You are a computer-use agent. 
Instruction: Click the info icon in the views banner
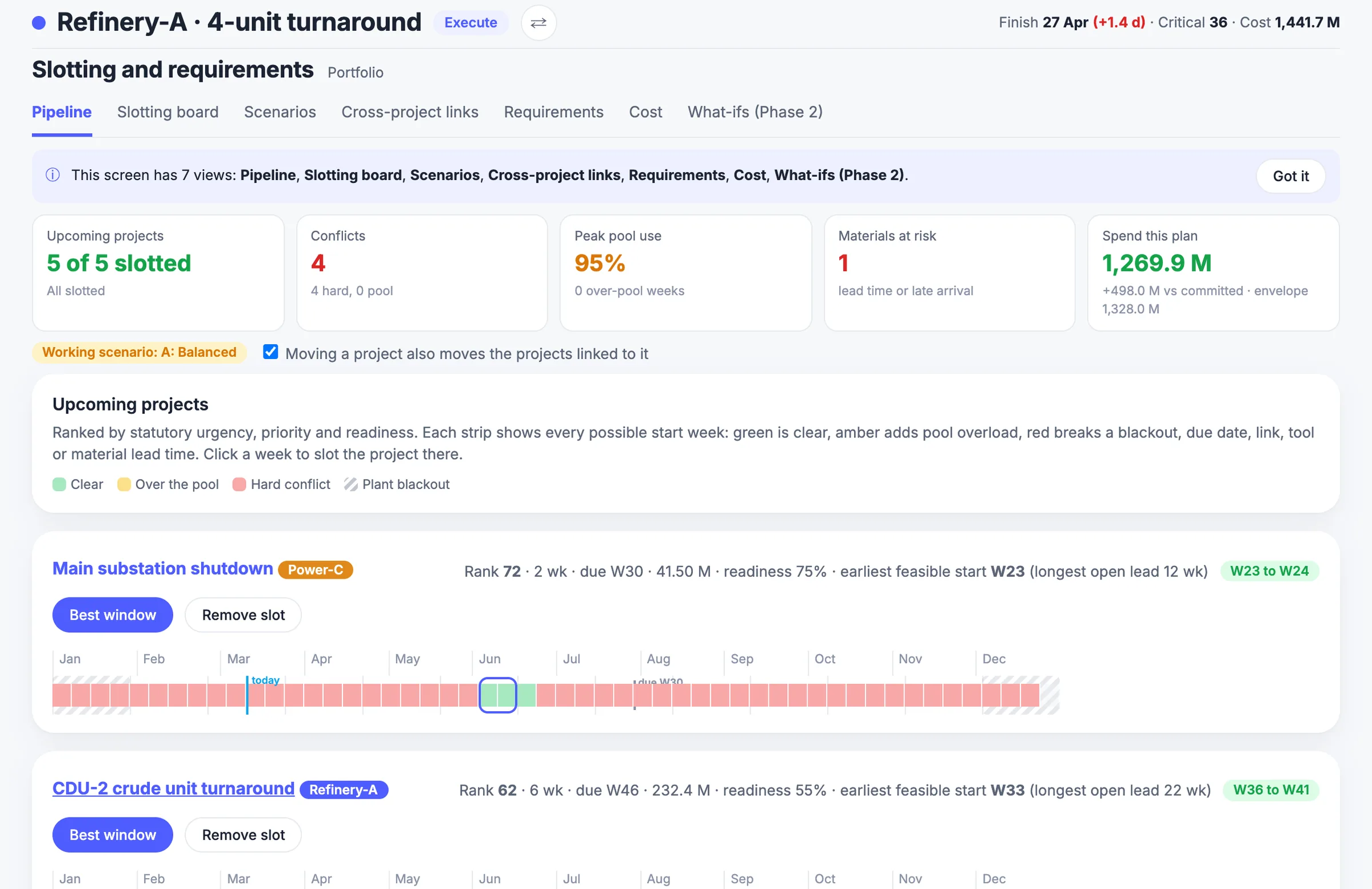click(53, 175)
